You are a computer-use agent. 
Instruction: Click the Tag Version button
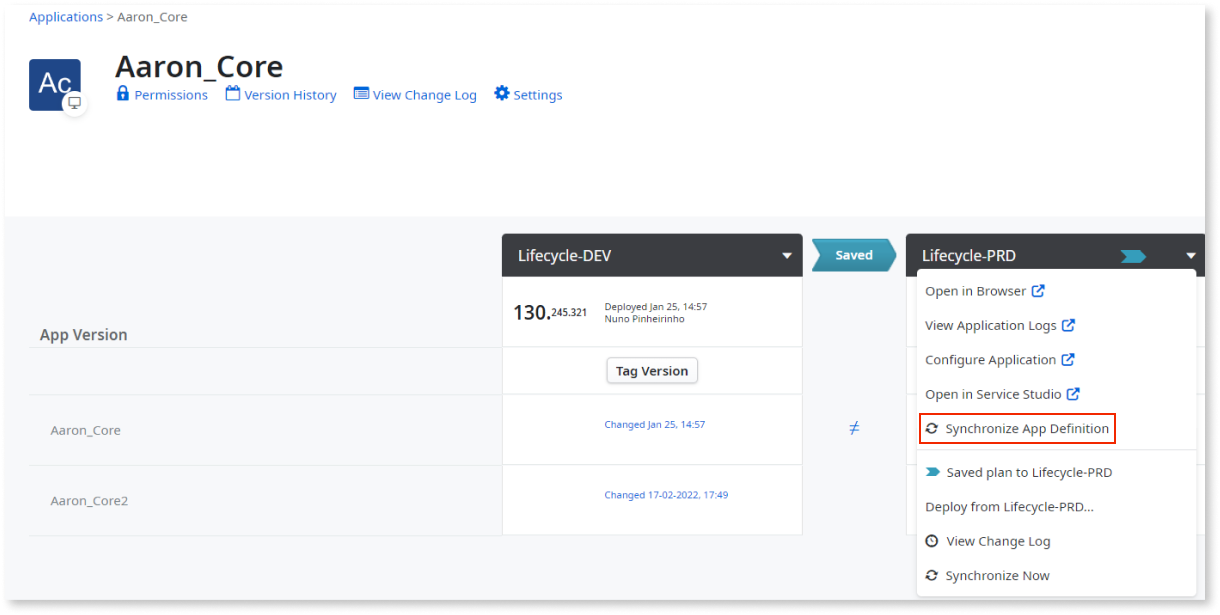pos(652,370)
